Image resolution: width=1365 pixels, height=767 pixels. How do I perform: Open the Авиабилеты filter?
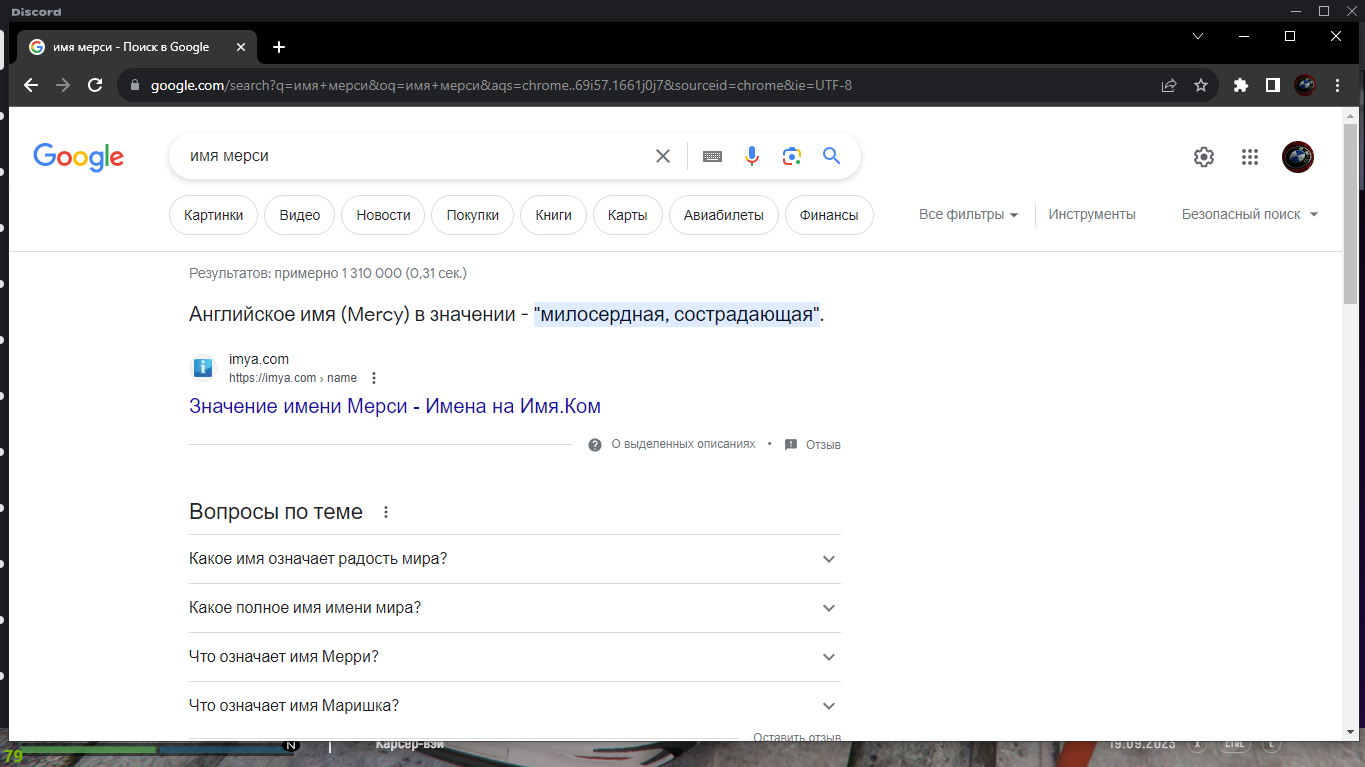(724, 215)
